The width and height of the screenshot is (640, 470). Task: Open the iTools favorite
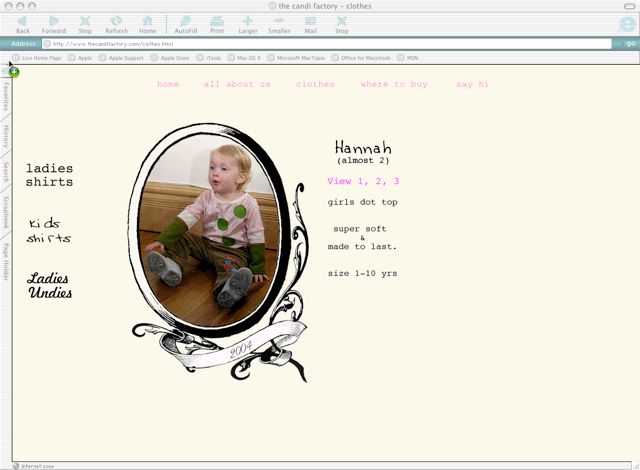point(209,58)
